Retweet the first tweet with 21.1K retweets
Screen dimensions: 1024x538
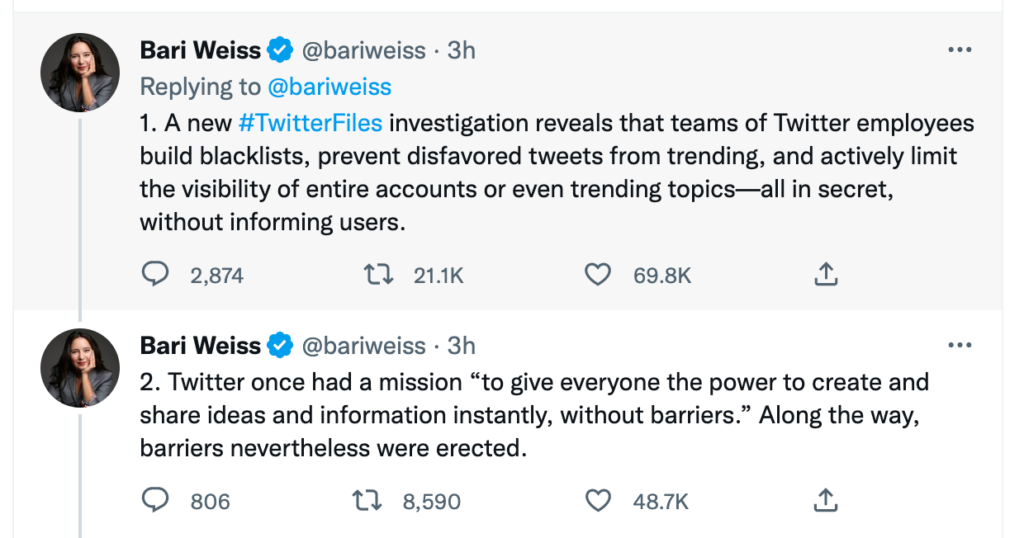tap(379, 274)
